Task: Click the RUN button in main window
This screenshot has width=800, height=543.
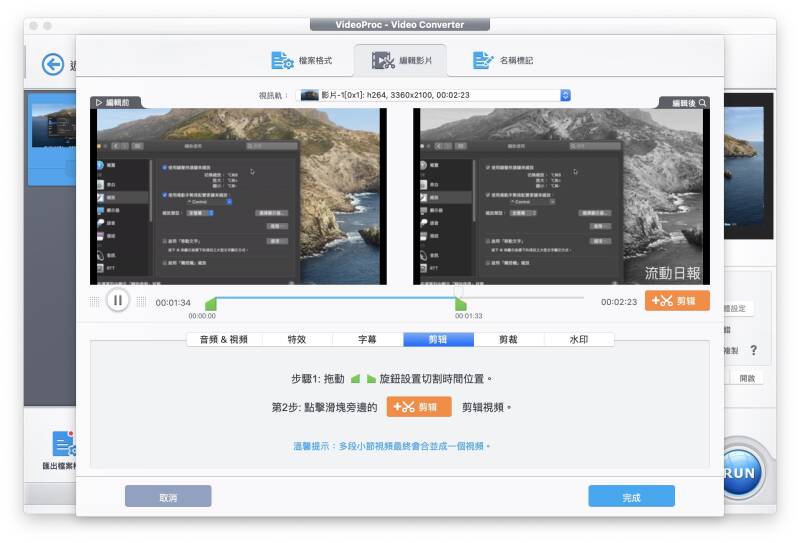Action: tap(741, 473)
